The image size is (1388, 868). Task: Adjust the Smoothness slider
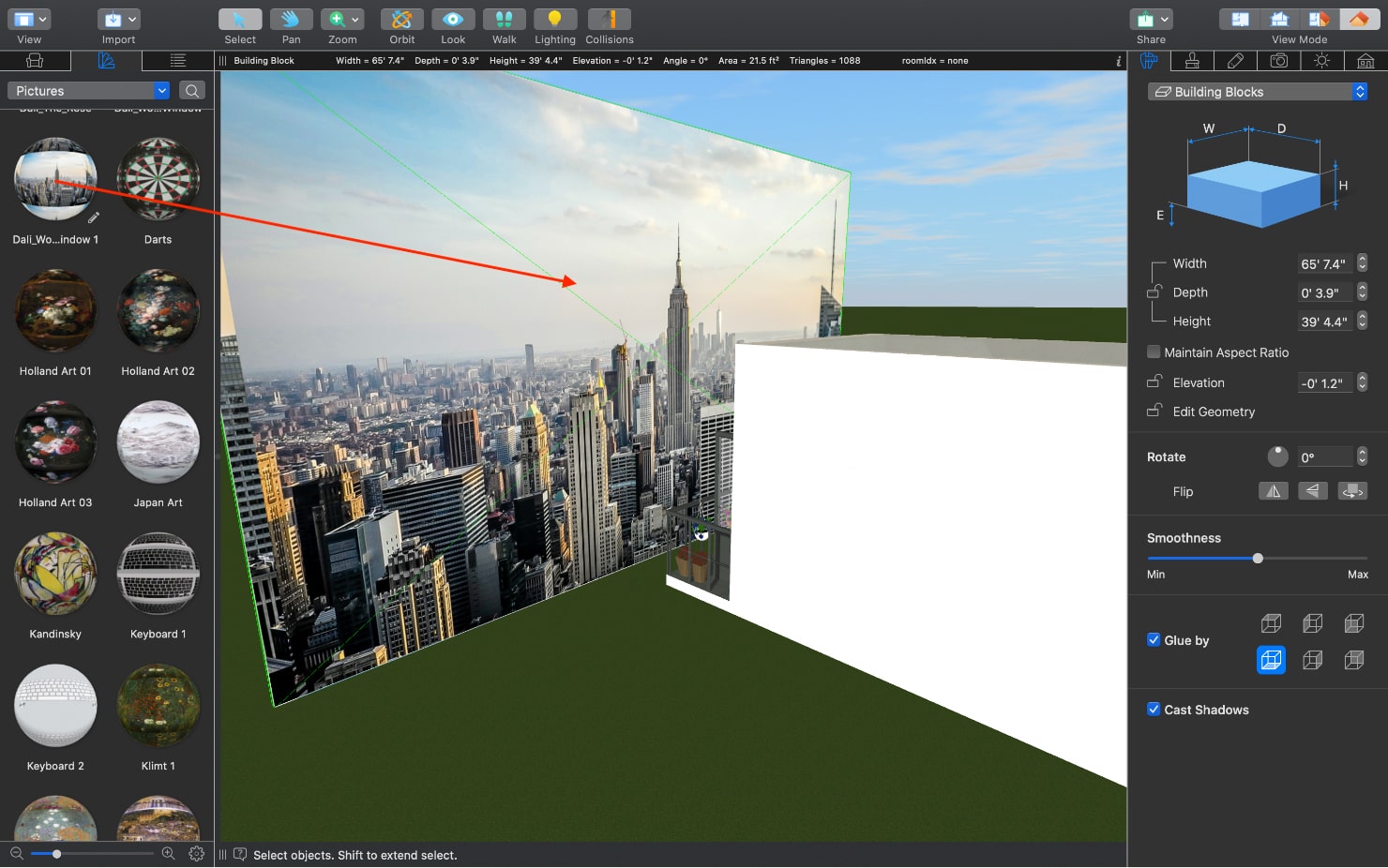click(1256, 558)
